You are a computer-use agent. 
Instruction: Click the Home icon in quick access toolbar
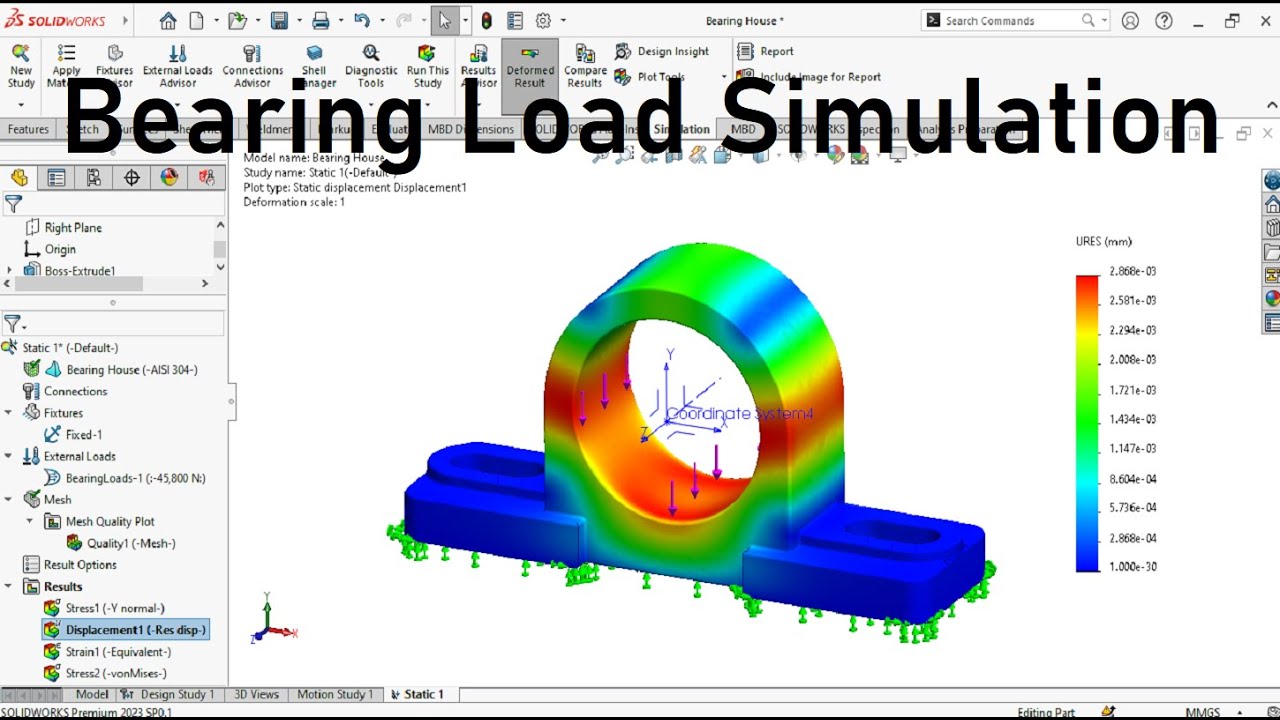167,21
